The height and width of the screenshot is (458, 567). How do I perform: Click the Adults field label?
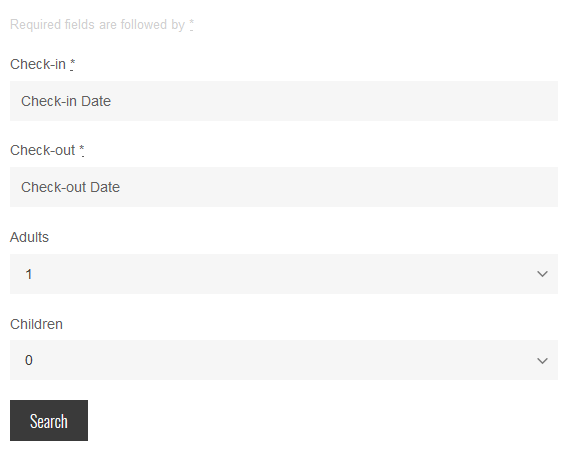coord(29,237)
